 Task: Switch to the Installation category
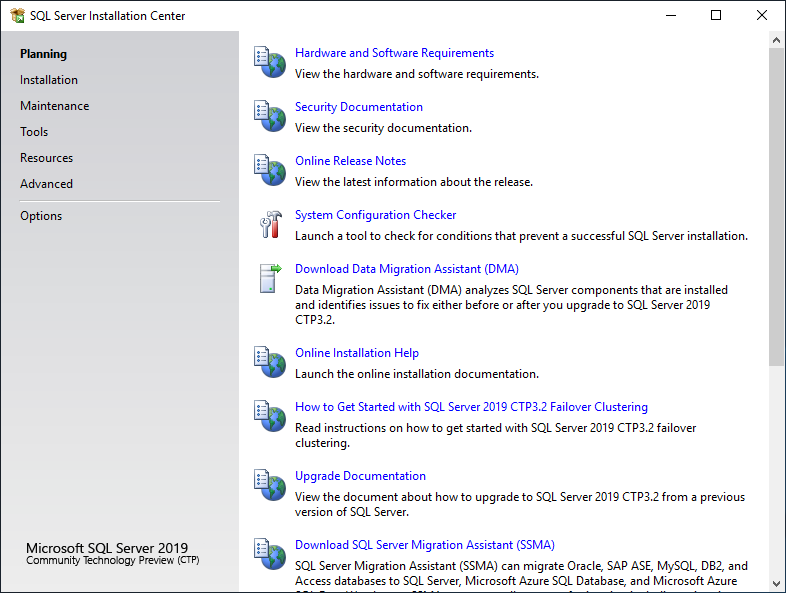(x=49, y=80)
